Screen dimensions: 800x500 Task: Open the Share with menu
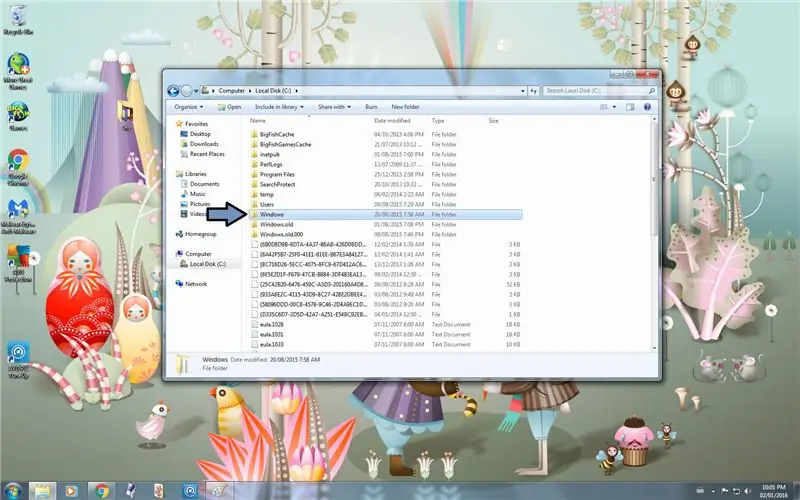point(334,107)
